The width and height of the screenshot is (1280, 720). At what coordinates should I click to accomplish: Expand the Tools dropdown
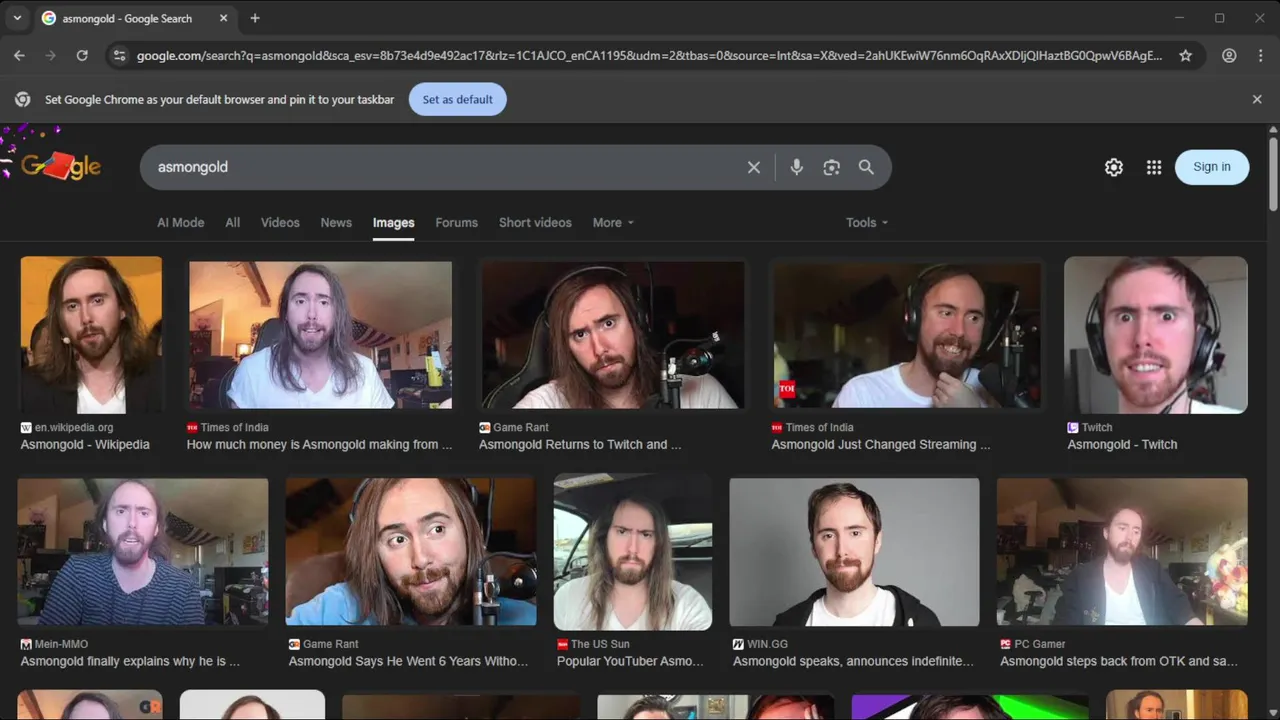(866, 222)
